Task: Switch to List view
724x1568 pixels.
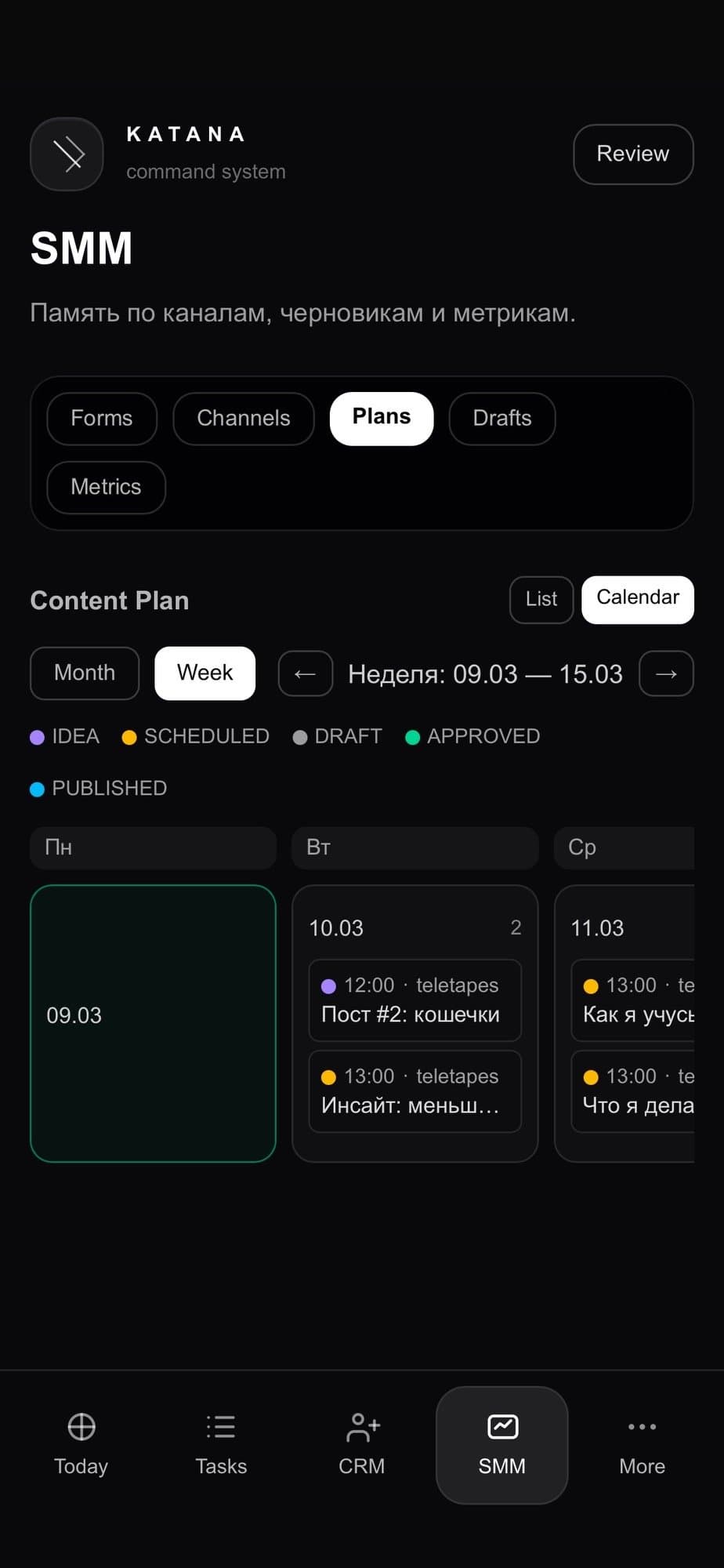Action: 541,600
